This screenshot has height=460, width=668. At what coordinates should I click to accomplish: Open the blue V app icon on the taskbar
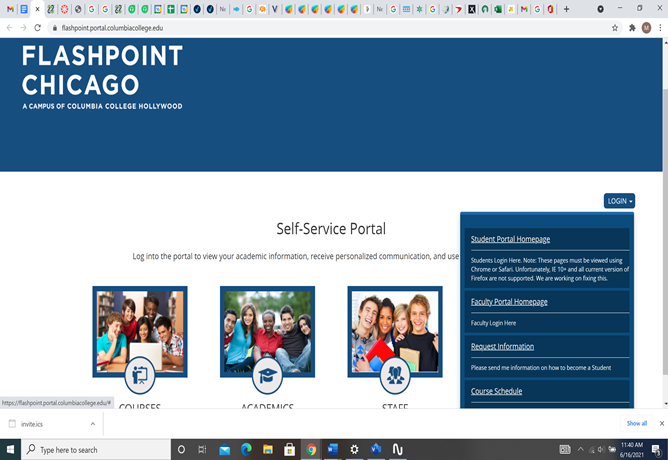(376, 450)
